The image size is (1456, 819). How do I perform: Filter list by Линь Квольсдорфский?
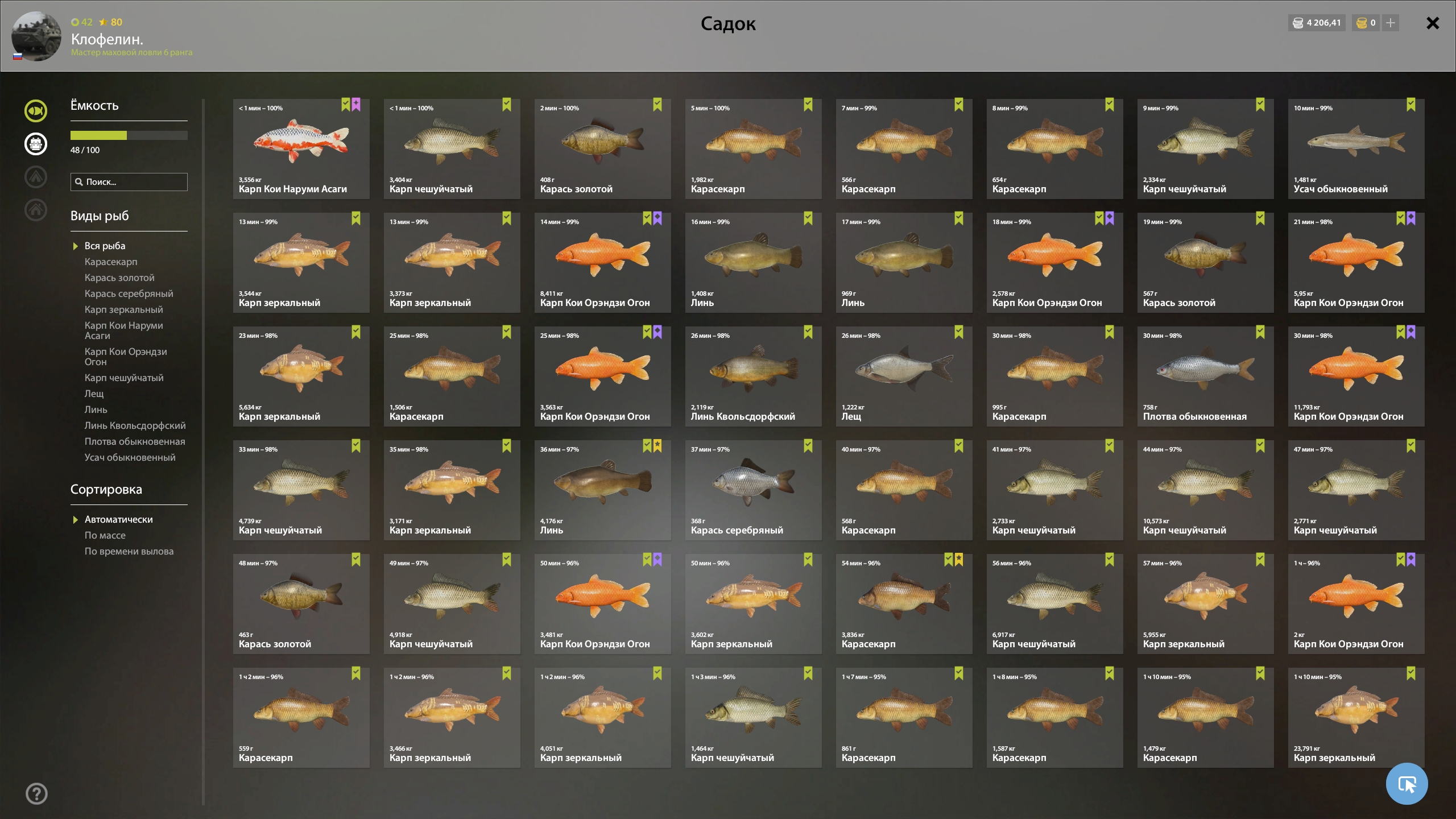tap(135, 425)
